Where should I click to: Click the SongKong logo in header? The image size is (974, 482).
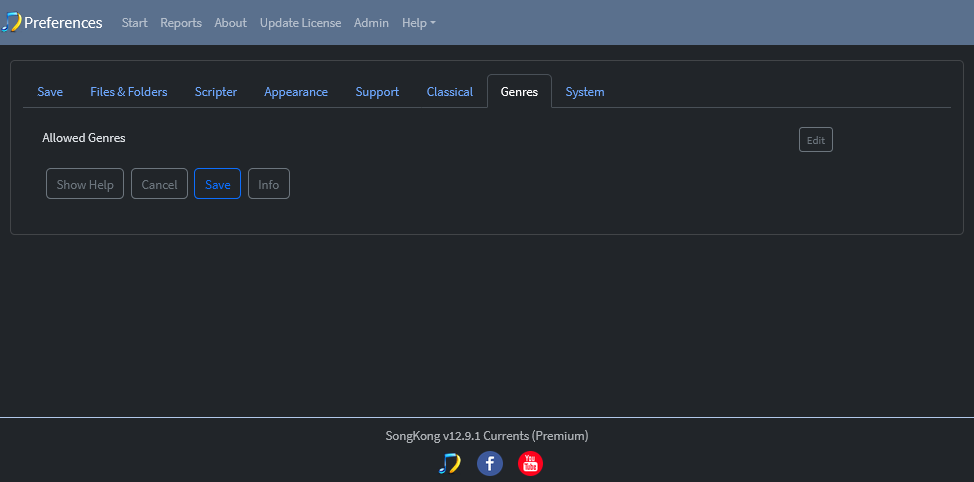pos(11,22)
